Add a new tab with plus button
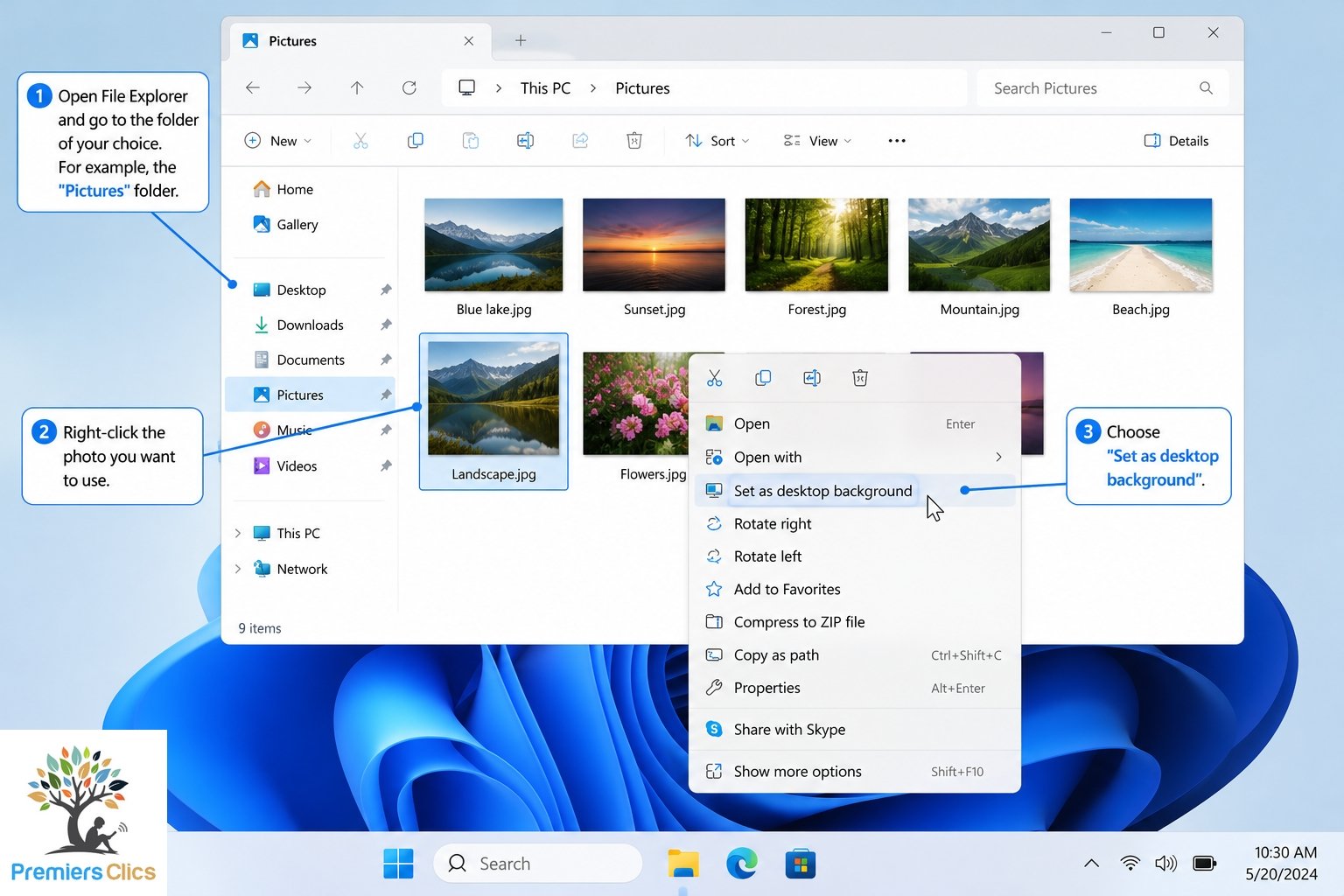The height and width of the screenshot is (896, 1344). click(521, 40)
